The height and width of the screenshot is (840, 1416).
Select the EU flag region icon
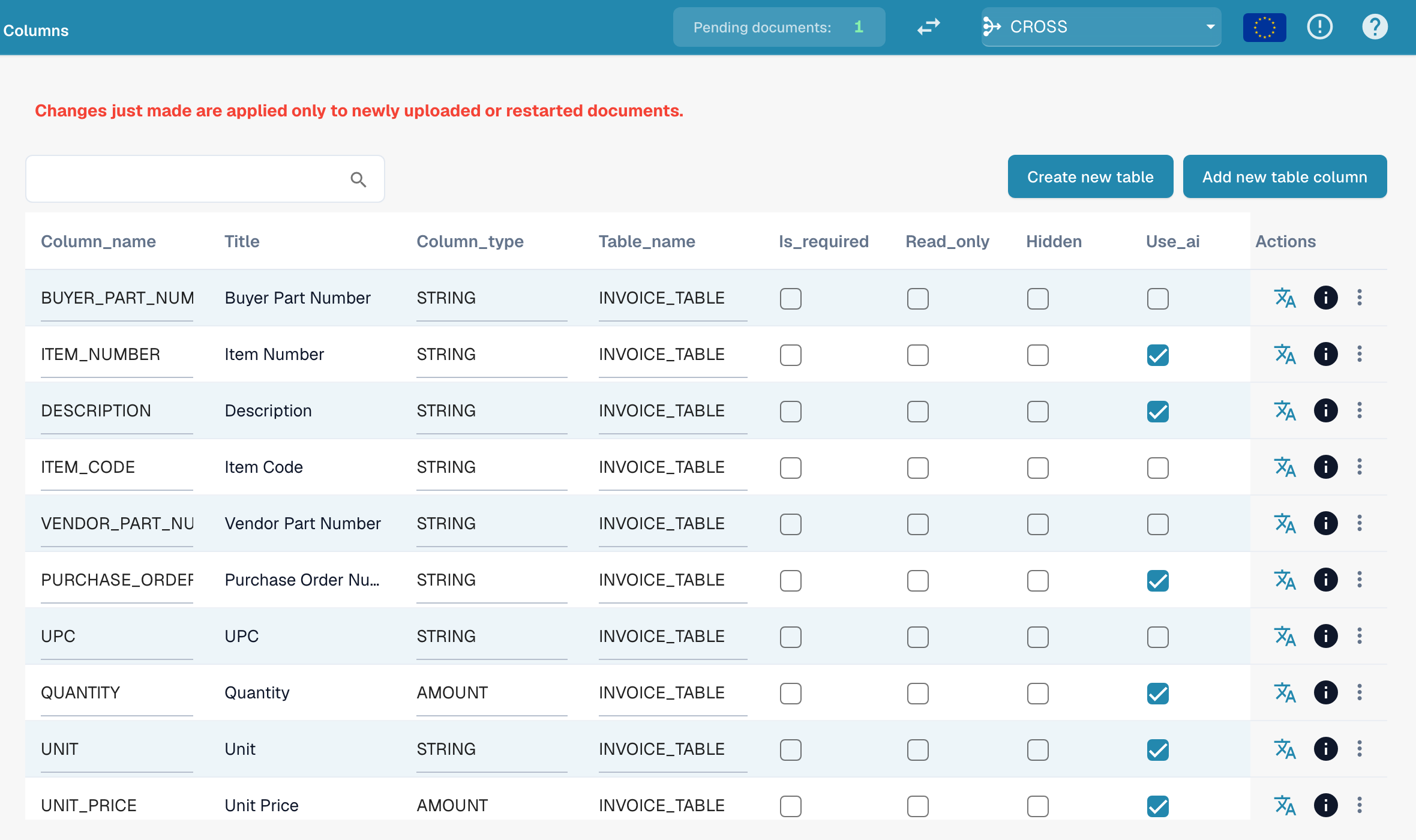tap(1264, 28)
